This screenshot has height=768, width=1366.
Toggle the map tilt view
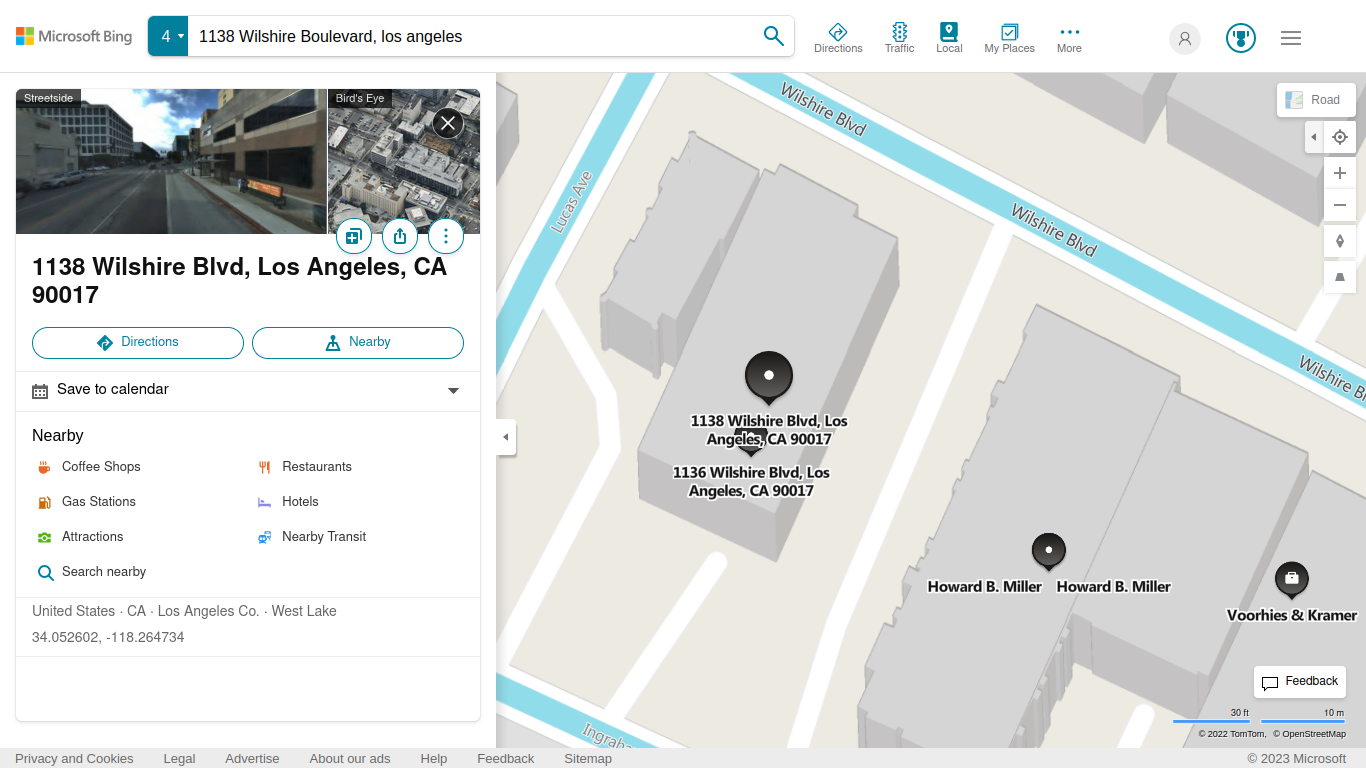click(1340, 277)
